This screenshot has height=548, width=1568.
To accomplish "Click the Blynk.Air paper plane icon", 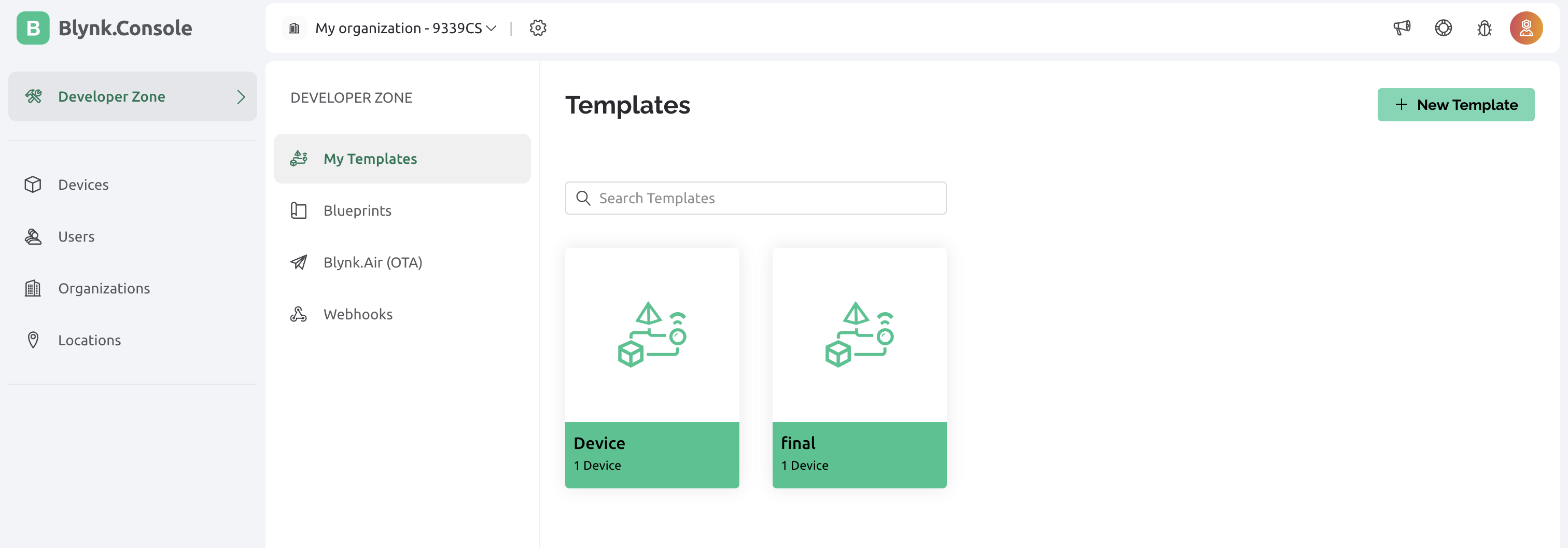I will click(x=298, y=262).
